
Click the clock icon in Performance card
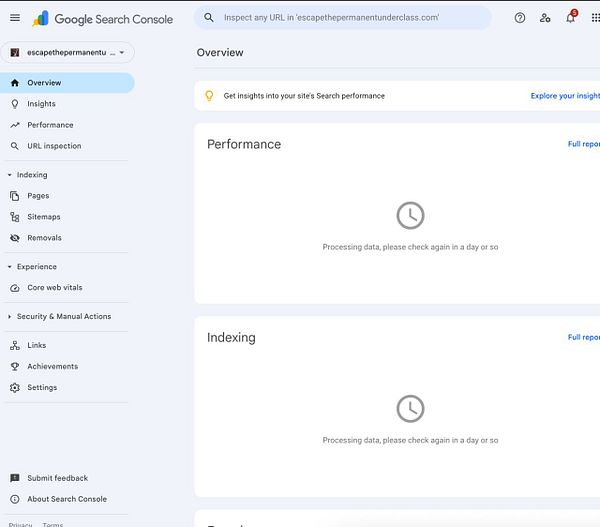[410, 215]
